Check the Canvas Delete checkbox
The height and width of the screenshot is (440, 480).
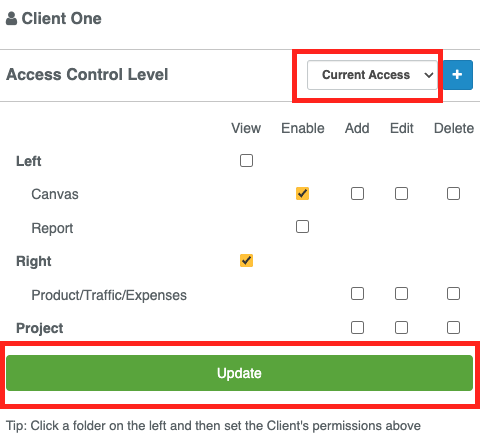point(453,194)
